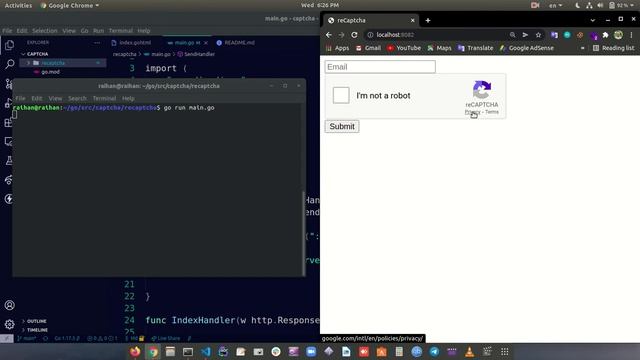Open the Activities overview

[18, 5]
